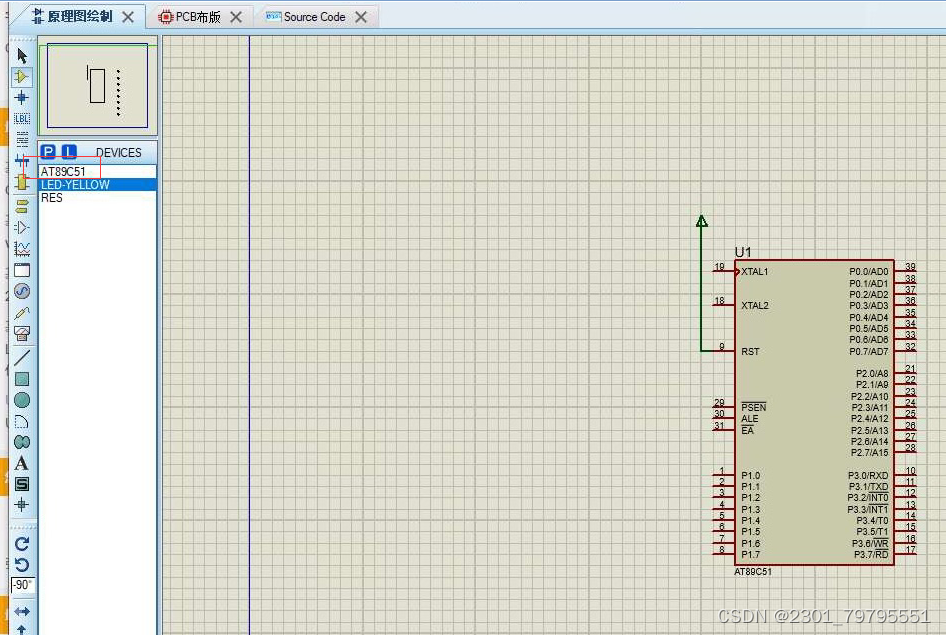This screenshot has height=635, width=946.
Task: Click the P0.0/AD0 pin label
Action: coord(869,271)
